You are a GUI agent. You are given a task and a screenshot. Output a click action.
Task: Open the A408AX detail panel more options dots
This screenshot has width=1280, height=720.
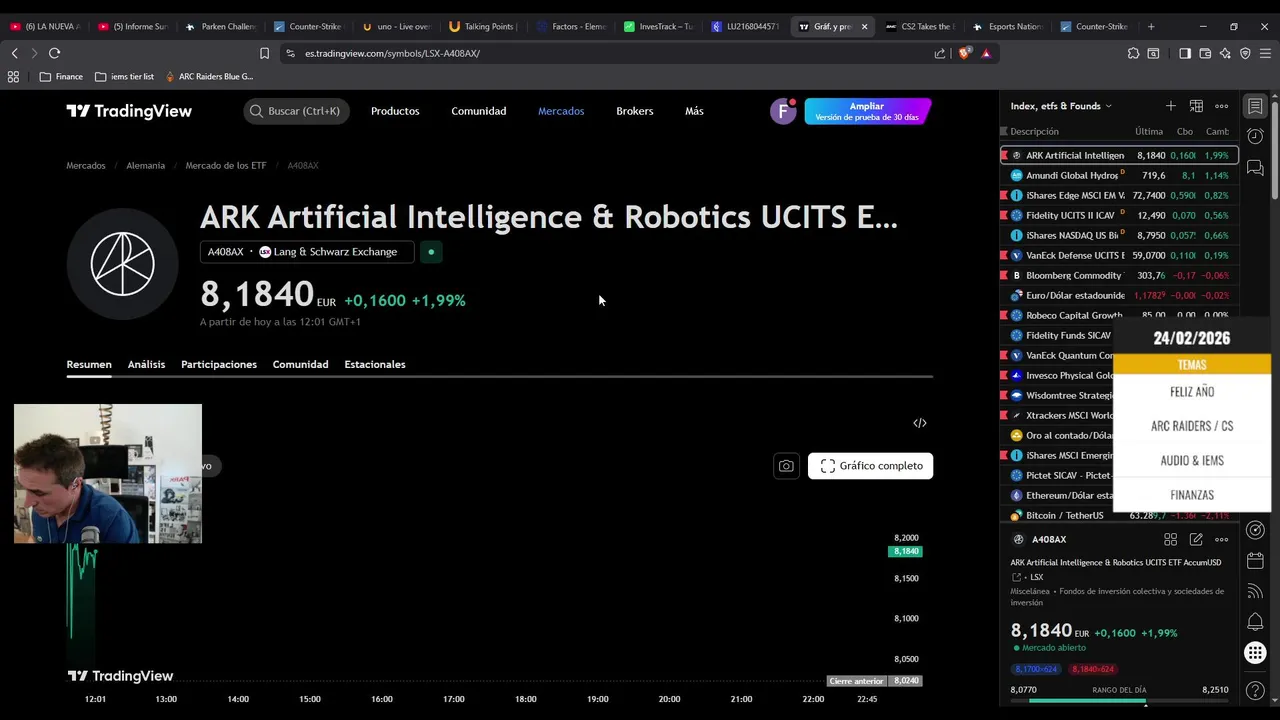[x=1221, y=539]
